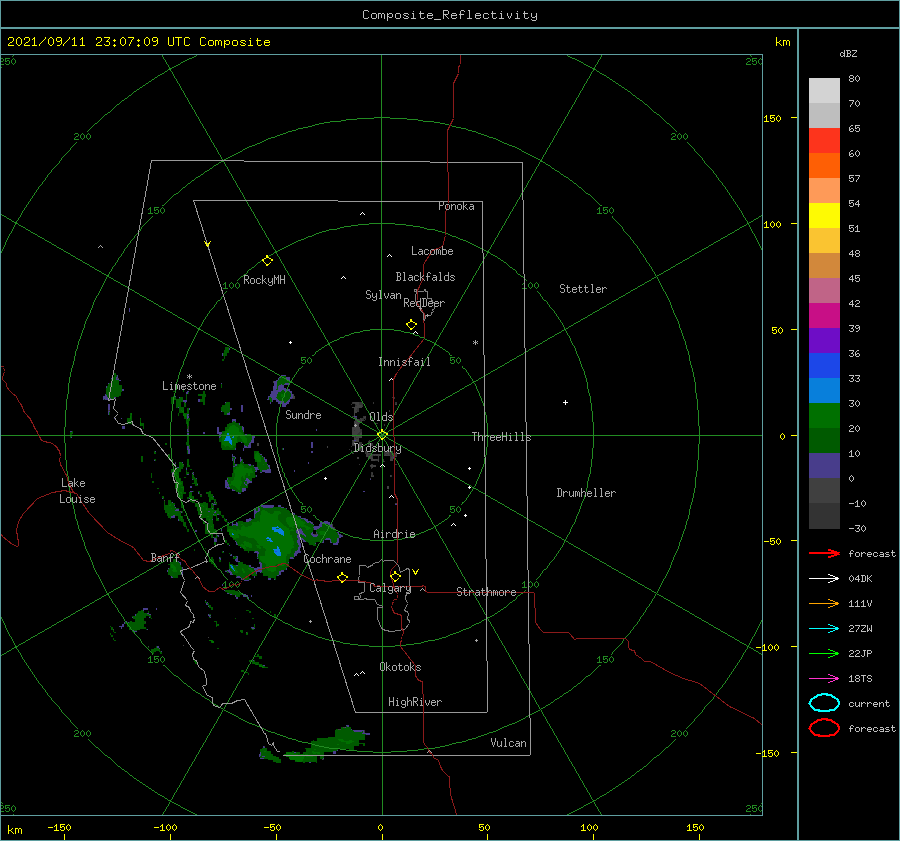
Task: Click the light blue swatch in dBZ scale
Action: point(824,391)
